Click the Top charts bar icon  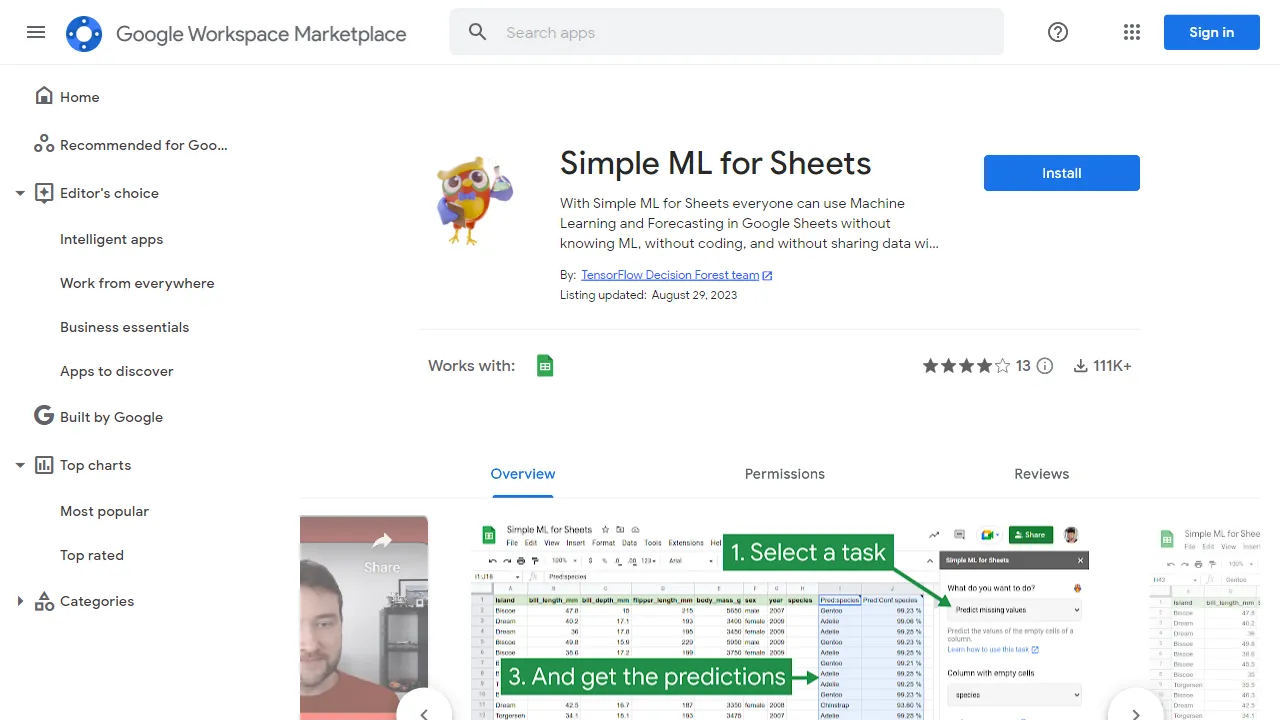[44, 465]
